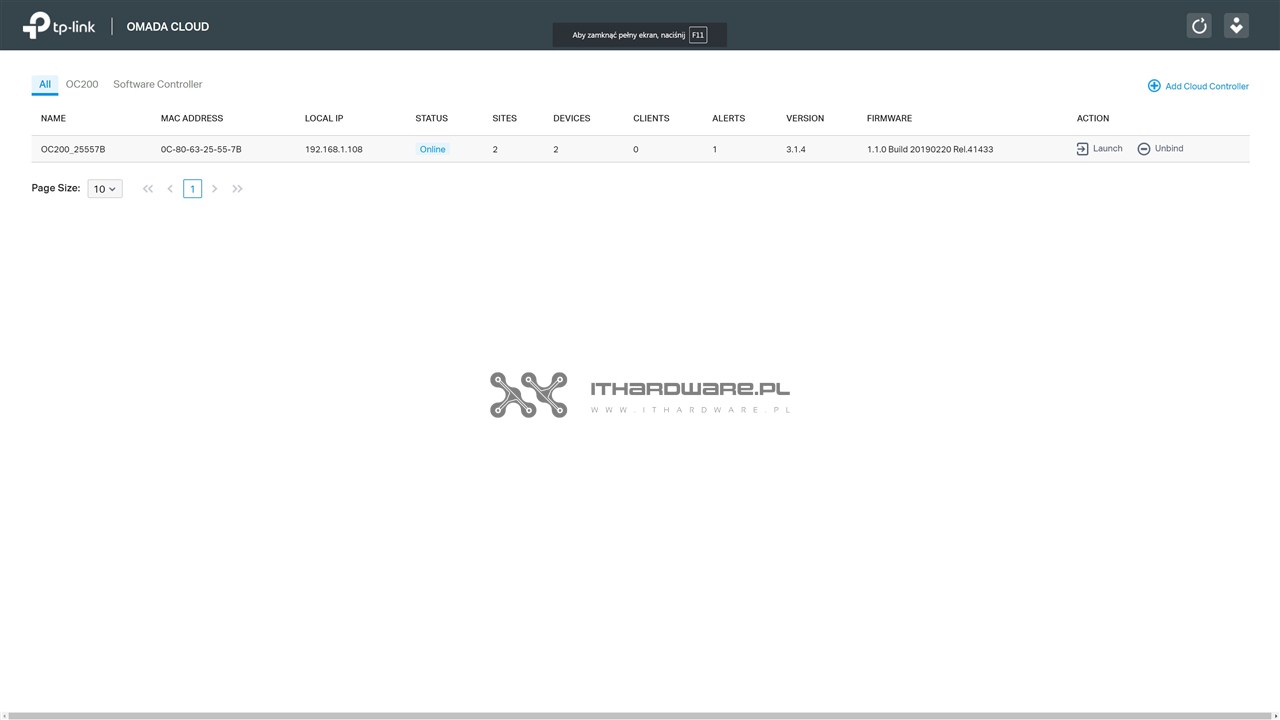Click the CLIENTS column header
Screen dimensions: 1280x720
[x=651, y=119]
